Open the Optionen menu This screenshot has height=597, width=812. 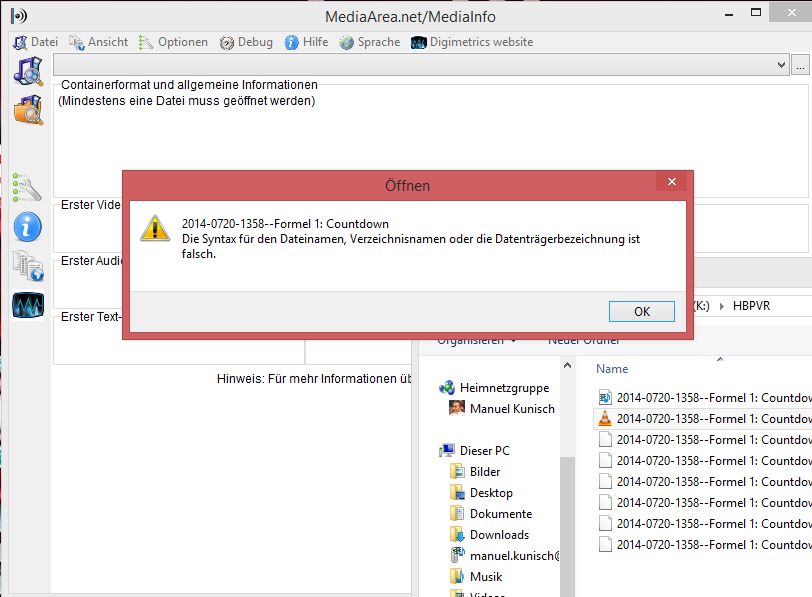coord(173,42)
